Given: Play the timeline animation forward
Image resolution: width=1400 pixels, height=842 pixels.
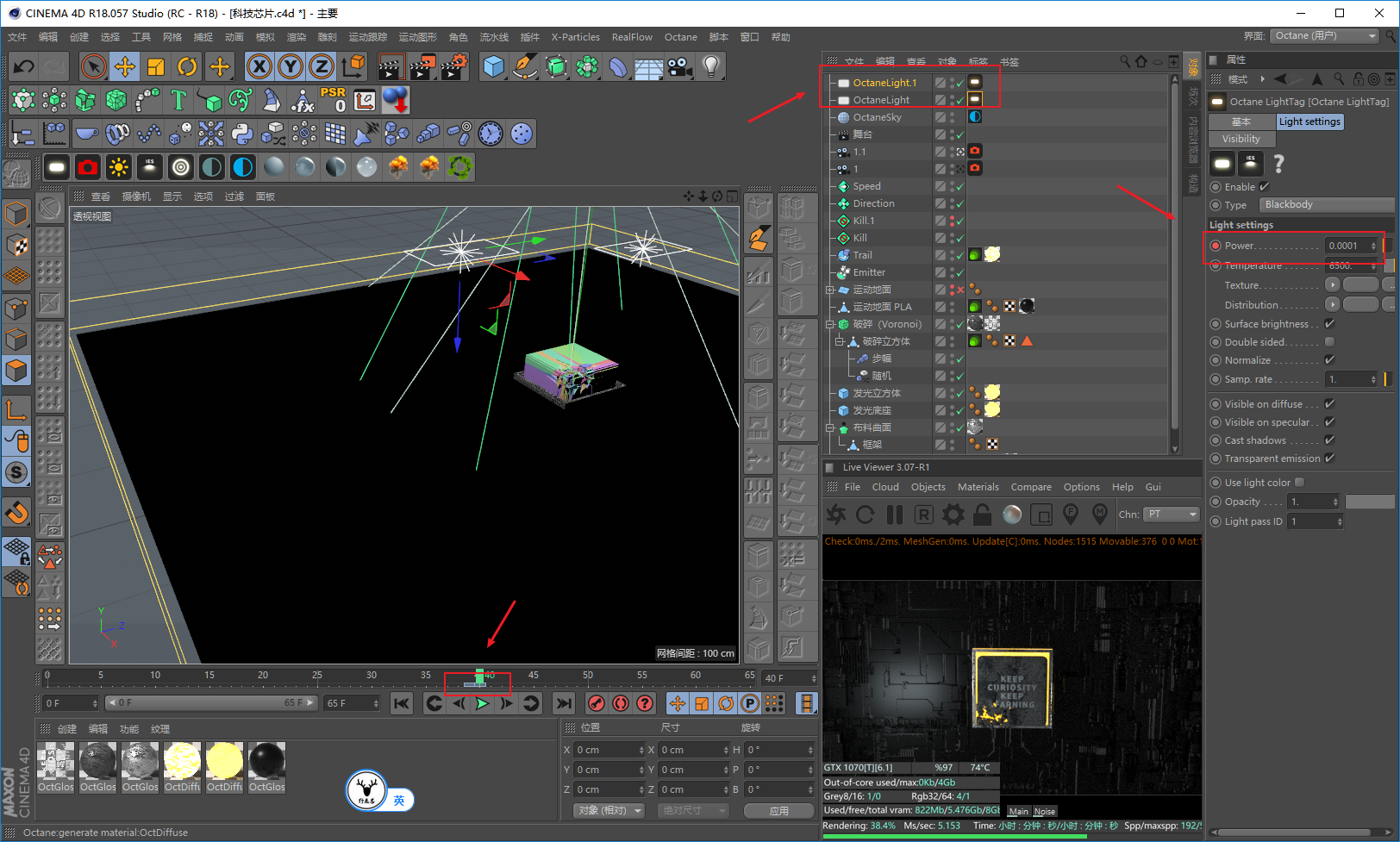Looking at the screenshot, I should [x=483, y=704].
